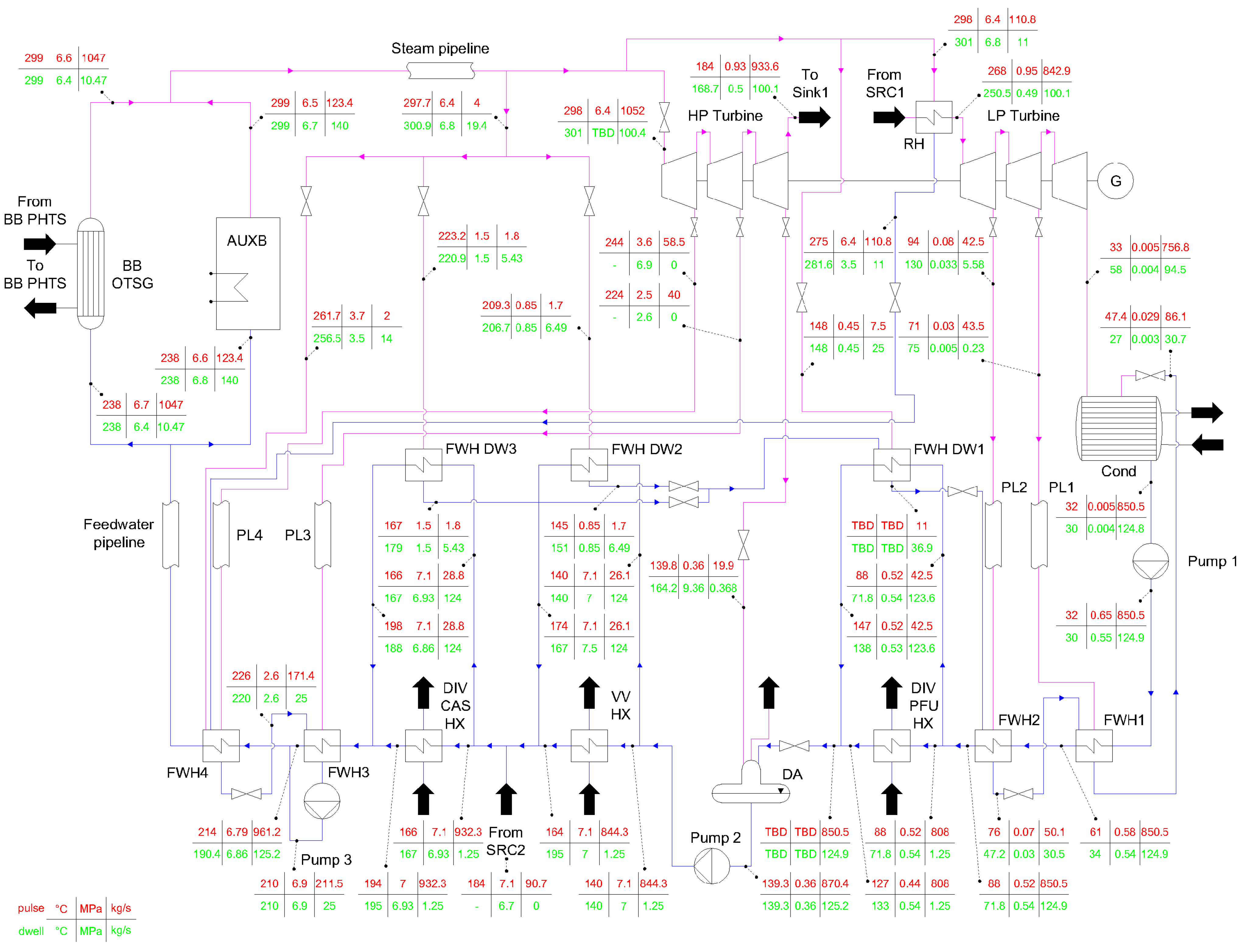Click the reheater RH exchanger box
The image size is (1241, 952).
pos(933,117)
